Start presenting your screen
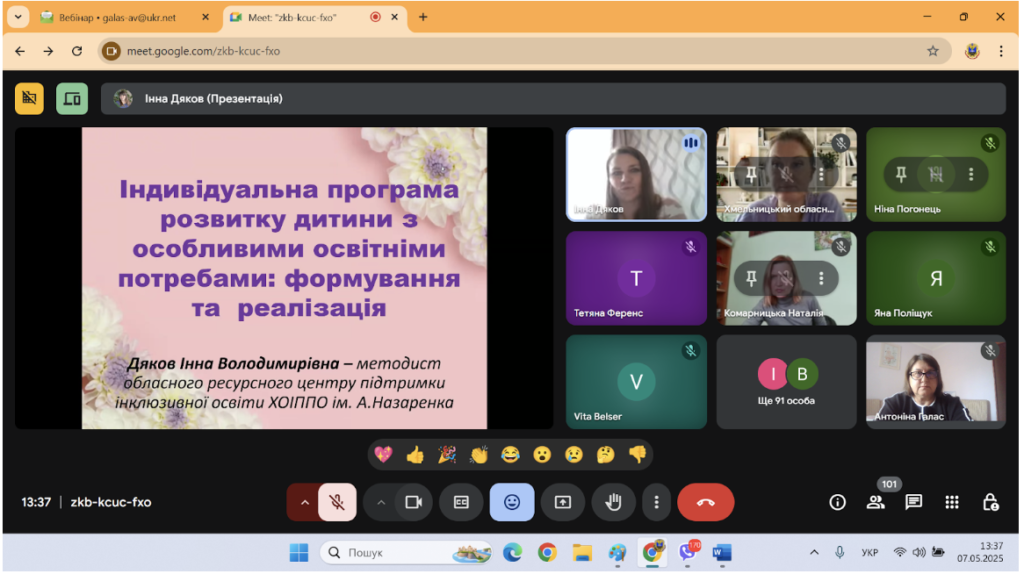The width and height of the screenshot is (1024, 574). tap(564, 503)
